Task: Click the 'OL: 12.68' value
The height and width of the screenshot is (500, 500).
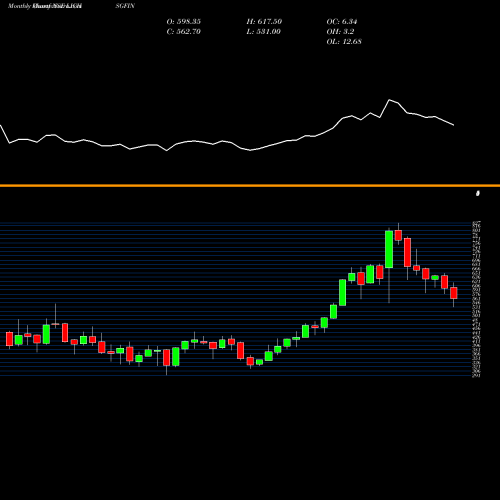Action: (x=344, y=41)
